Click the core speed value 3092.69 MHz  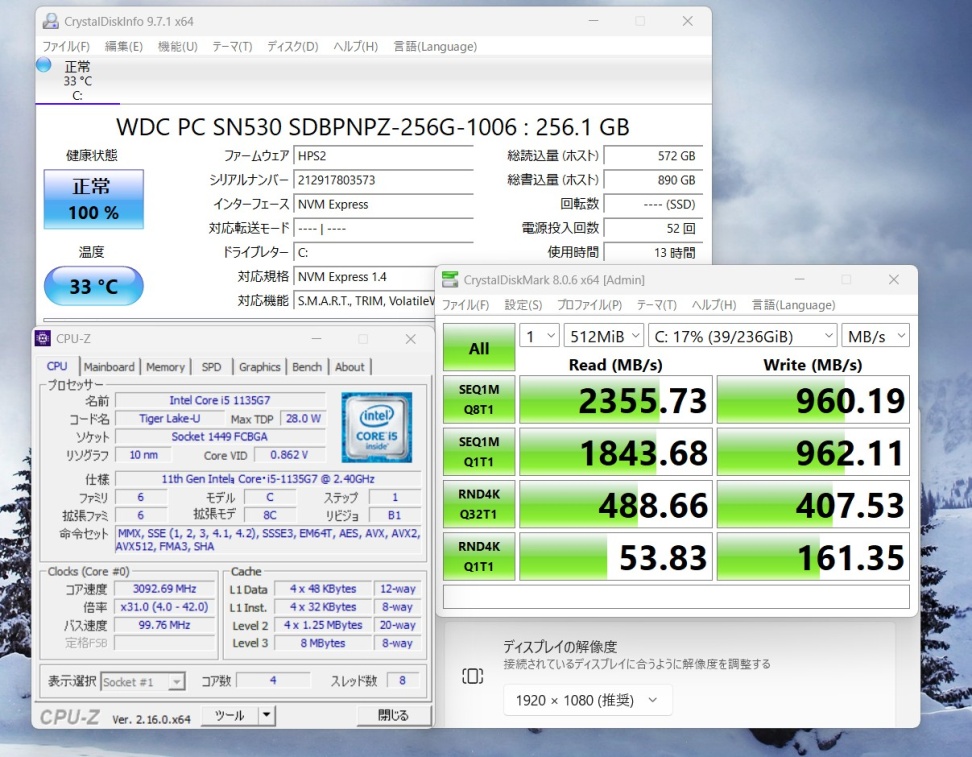tap(164, 588)
